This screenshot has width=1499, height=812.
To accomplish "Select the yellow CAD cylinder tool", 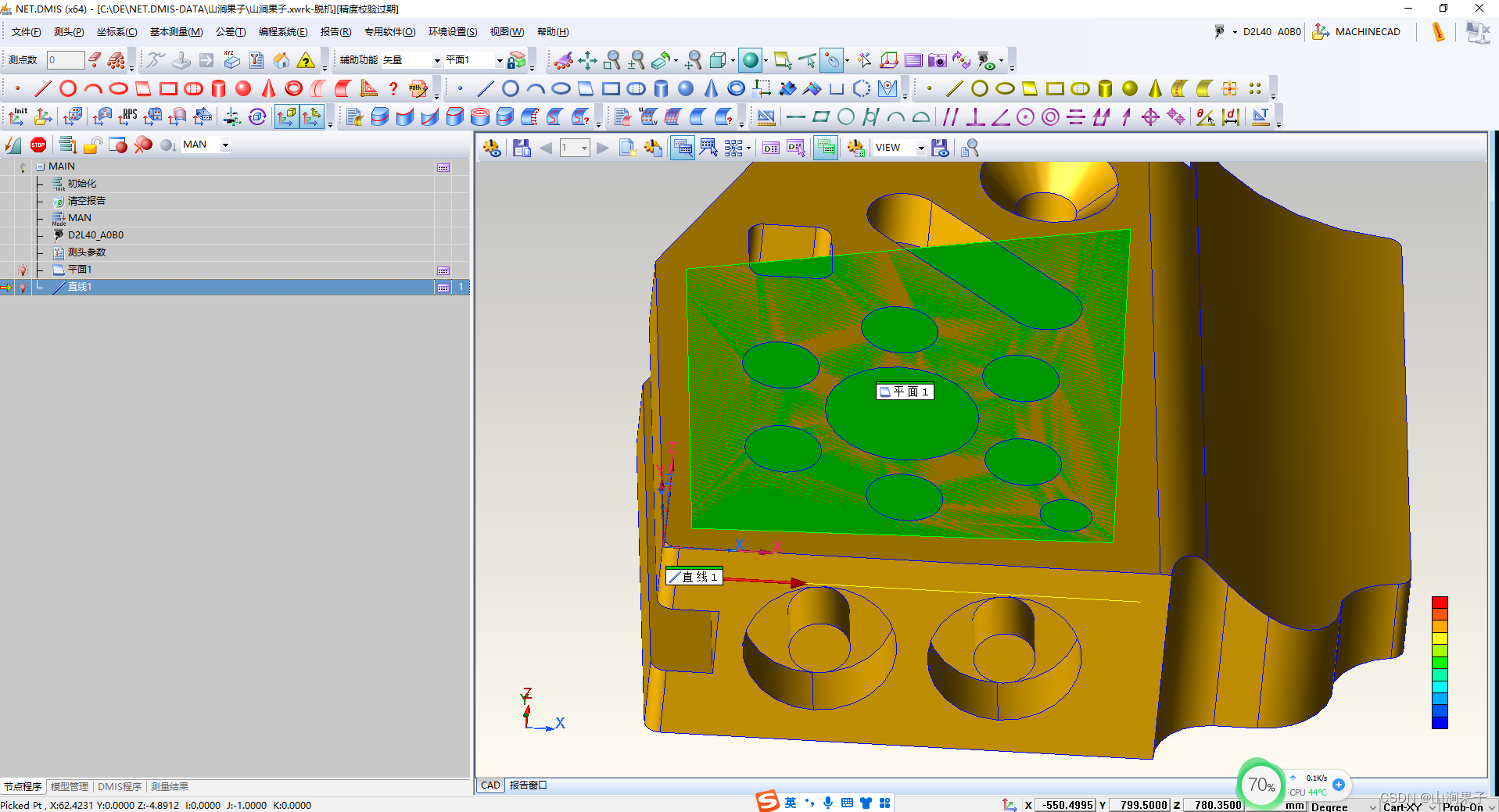I will point(1105,88).
